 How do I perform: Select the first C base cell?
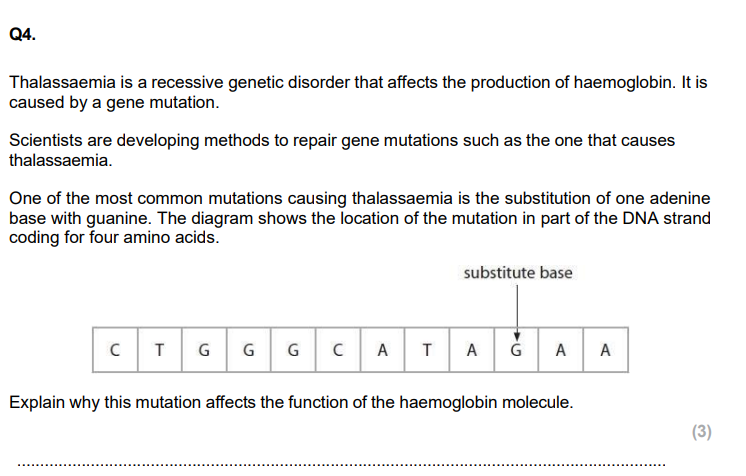tap(115, 350)
